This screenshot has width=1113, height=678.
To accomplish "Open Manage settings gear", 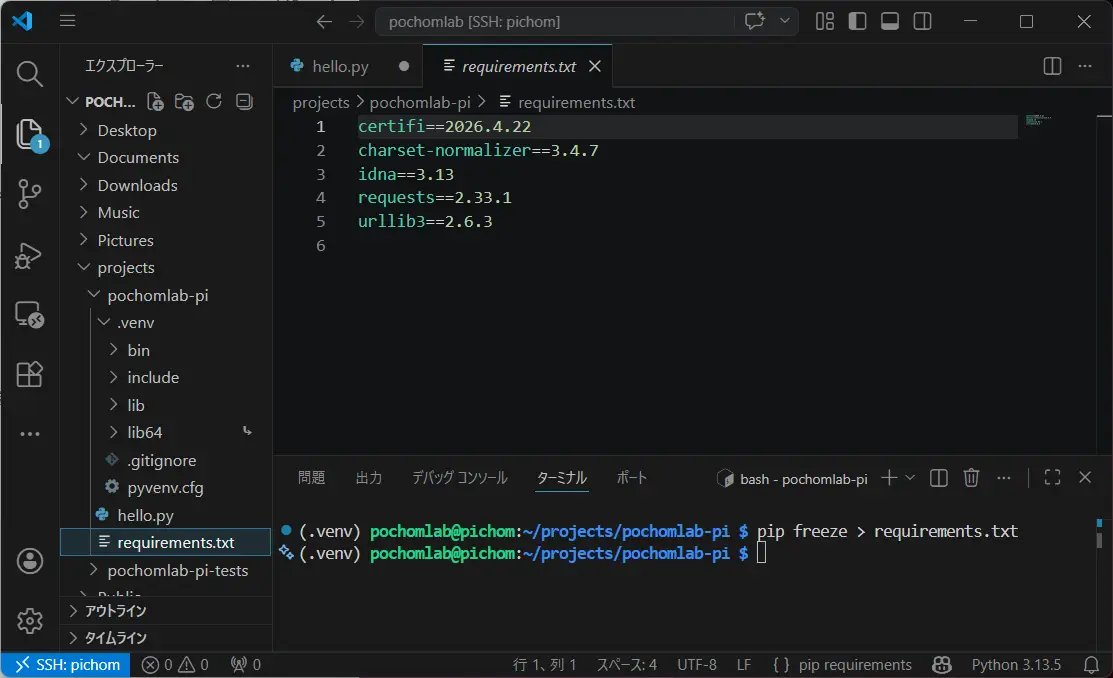I will point(29,621).
